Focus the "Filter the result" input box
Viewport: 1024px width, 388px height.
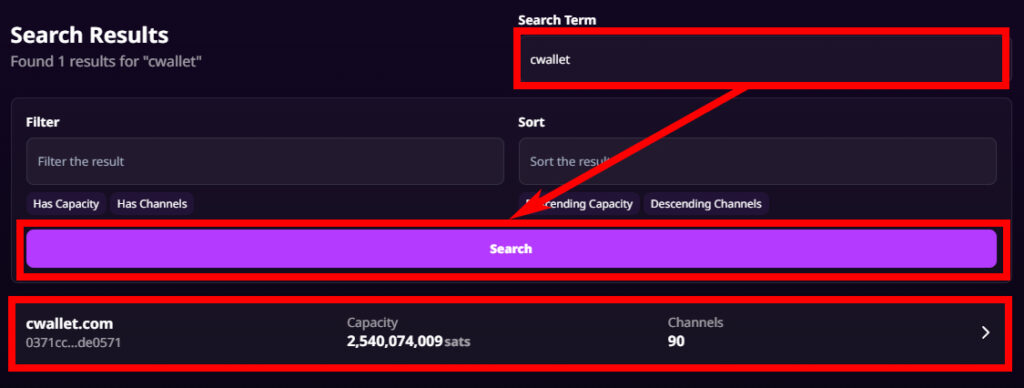(265, 161)
